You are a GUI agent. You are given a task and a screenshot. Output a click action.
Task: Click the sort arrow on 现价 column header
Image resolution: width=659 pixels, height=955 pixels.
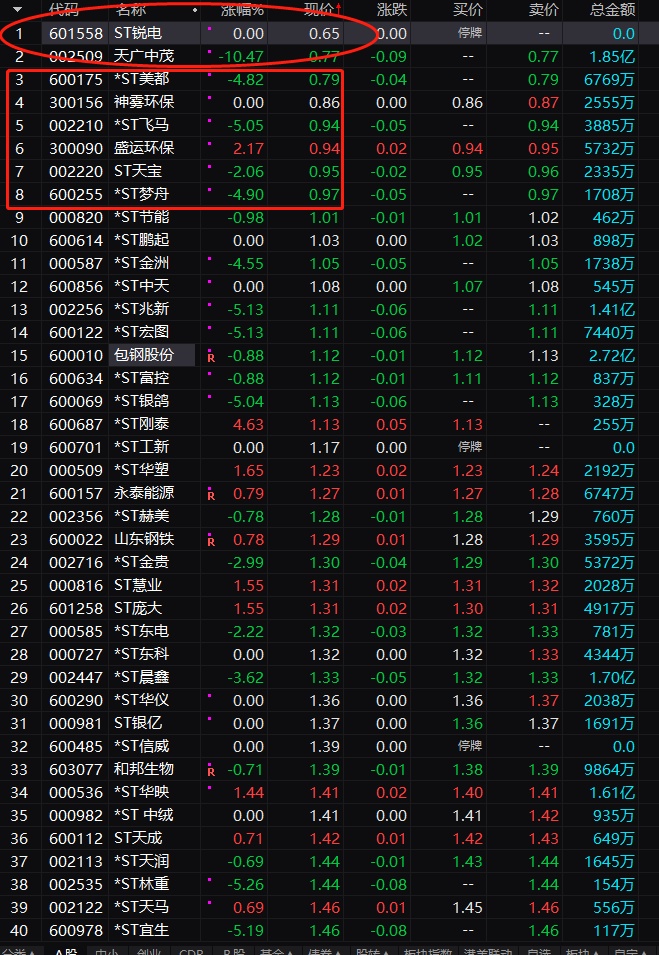pyautogui.click(x=338, y=9)
